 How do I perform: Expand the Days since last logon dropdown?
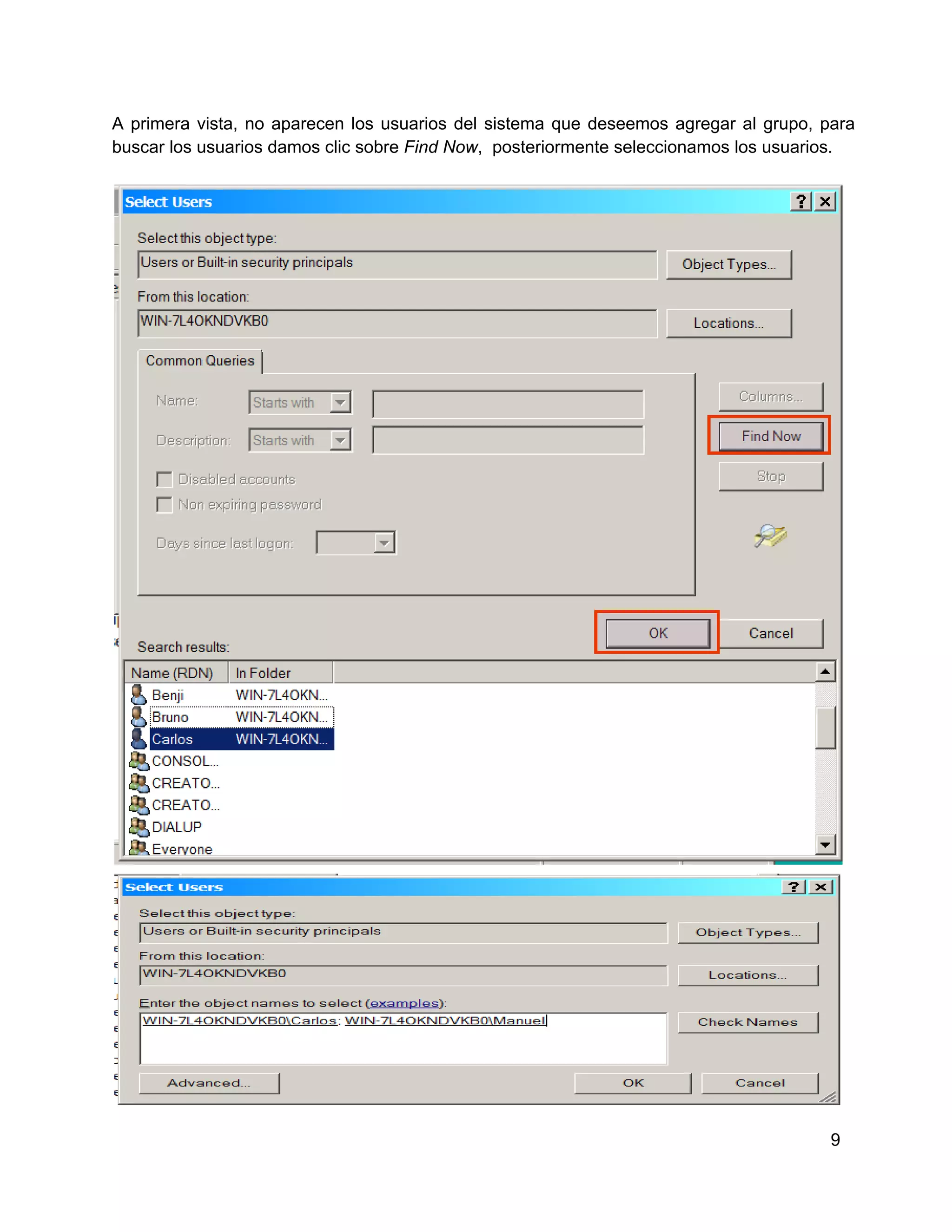coord(384,543)
